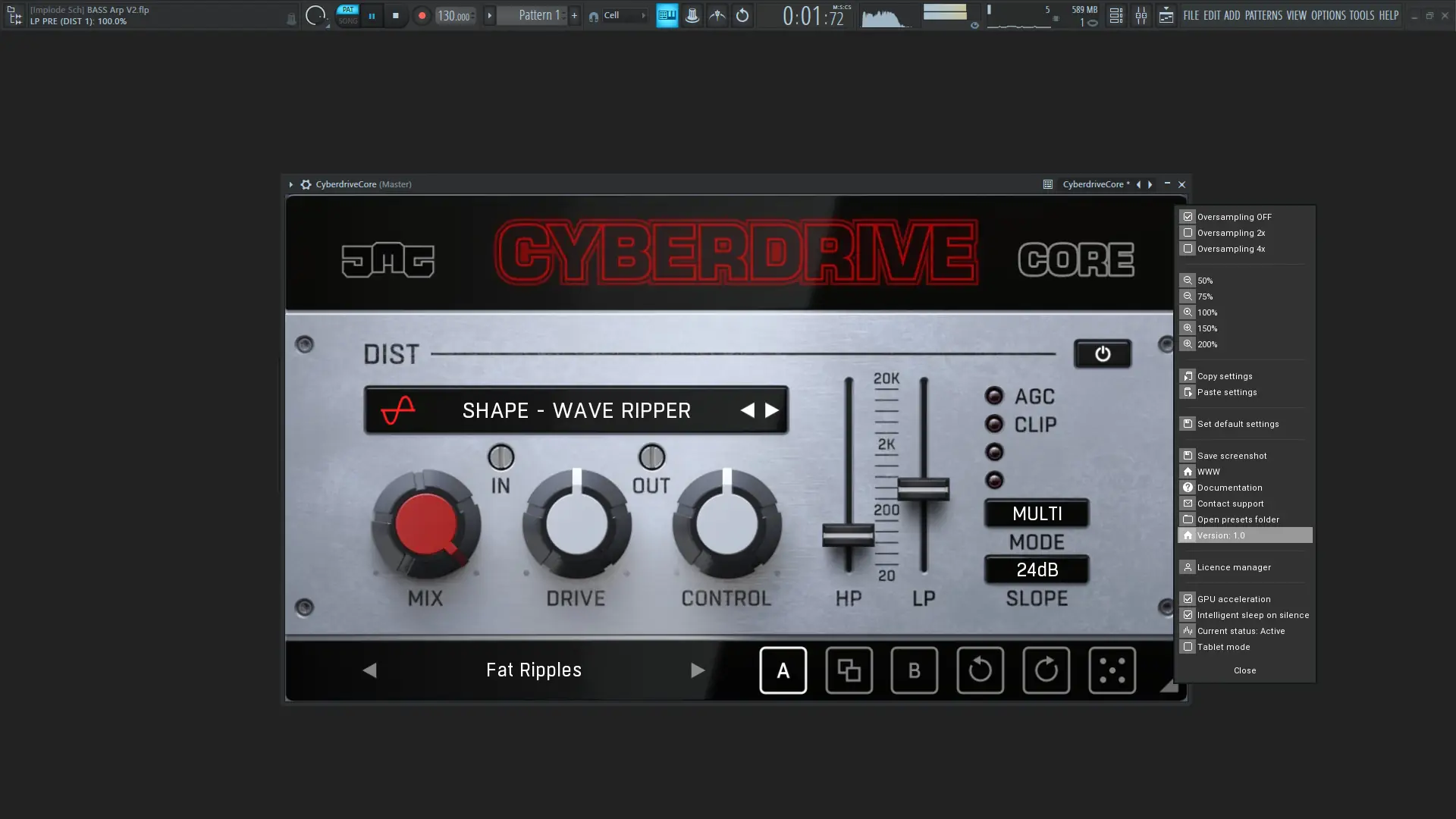
Task: Click next arrow to change wave shape
Action: [x=772, y=409]
